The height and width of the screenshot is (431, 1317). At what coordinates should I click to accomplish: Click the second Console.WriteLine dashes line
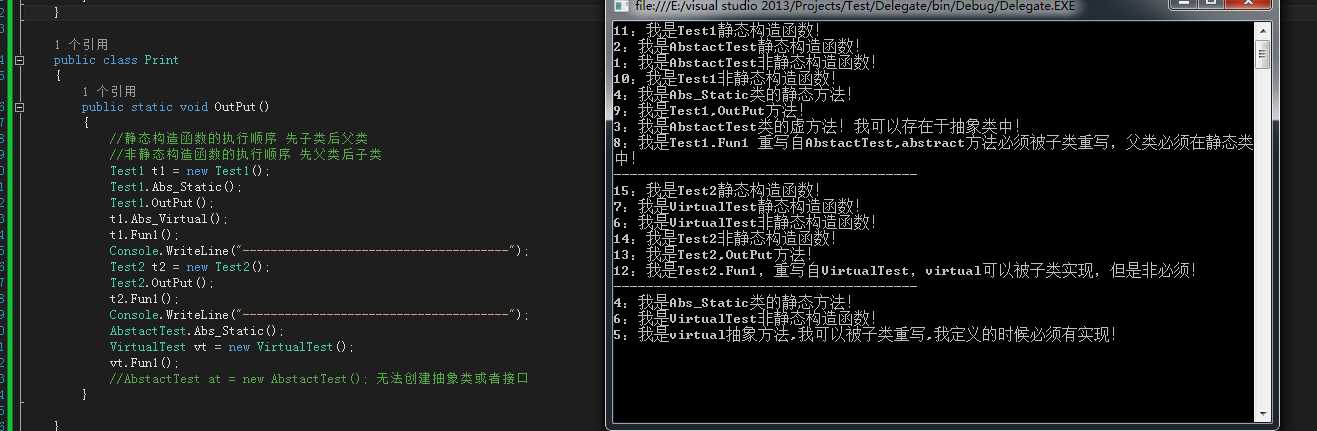click(x=320, y=315)
